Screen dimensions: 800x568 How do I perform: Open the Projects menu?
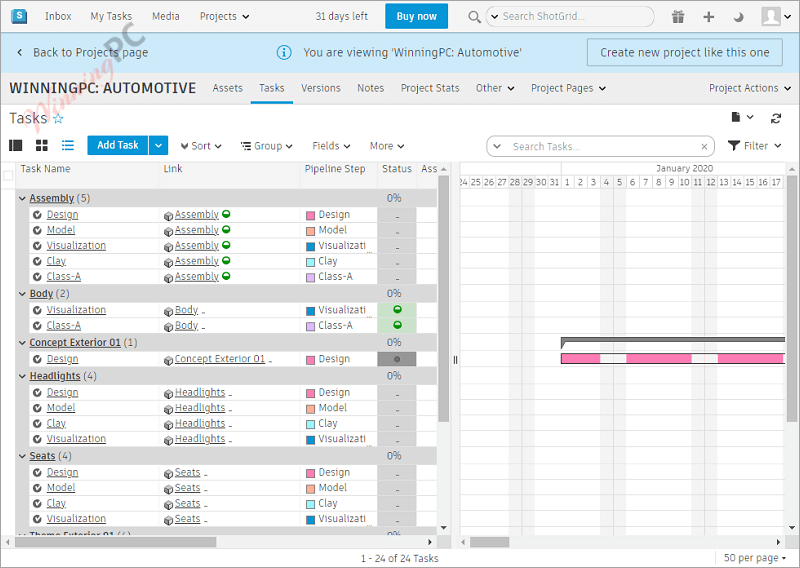224,16
